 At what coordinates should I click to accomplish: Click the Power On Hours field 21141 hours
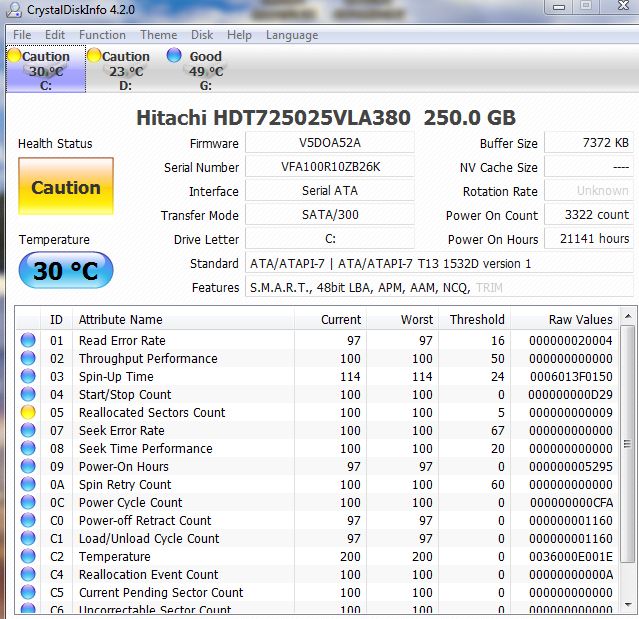[589, 238]
